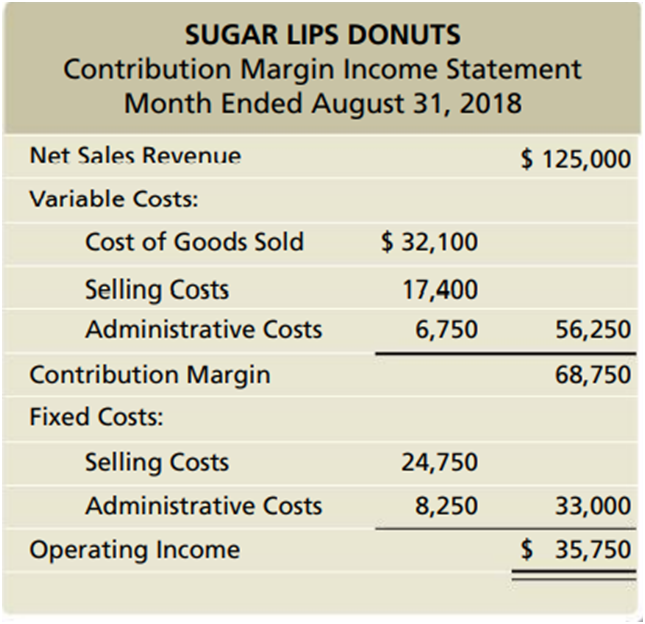Select the Contribution Margin row label
This screenshot has height=624, width=645.
tap(149, 375)
